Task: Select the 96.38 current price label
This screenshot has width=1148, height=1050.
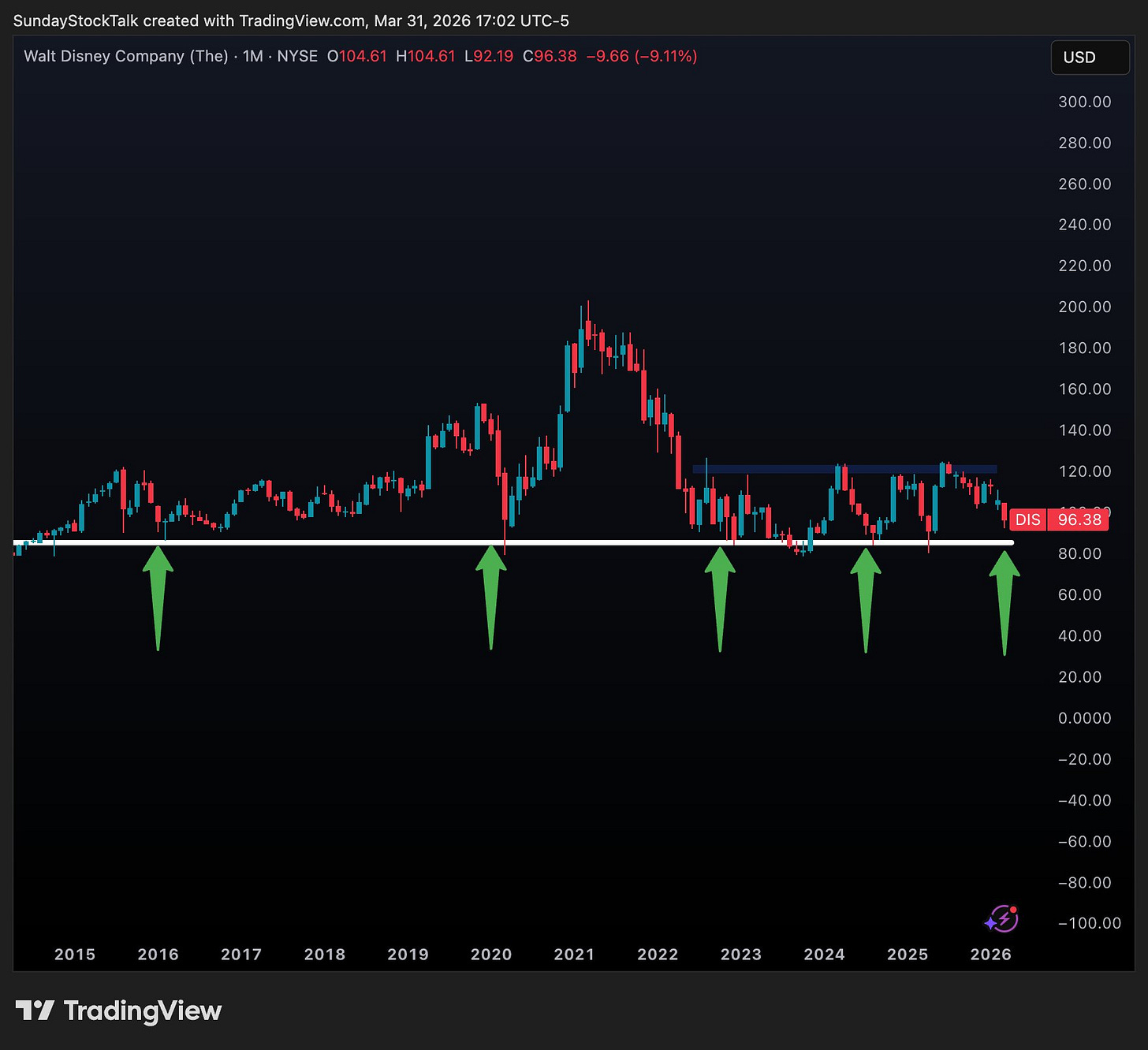Action: click(1079, 519)
